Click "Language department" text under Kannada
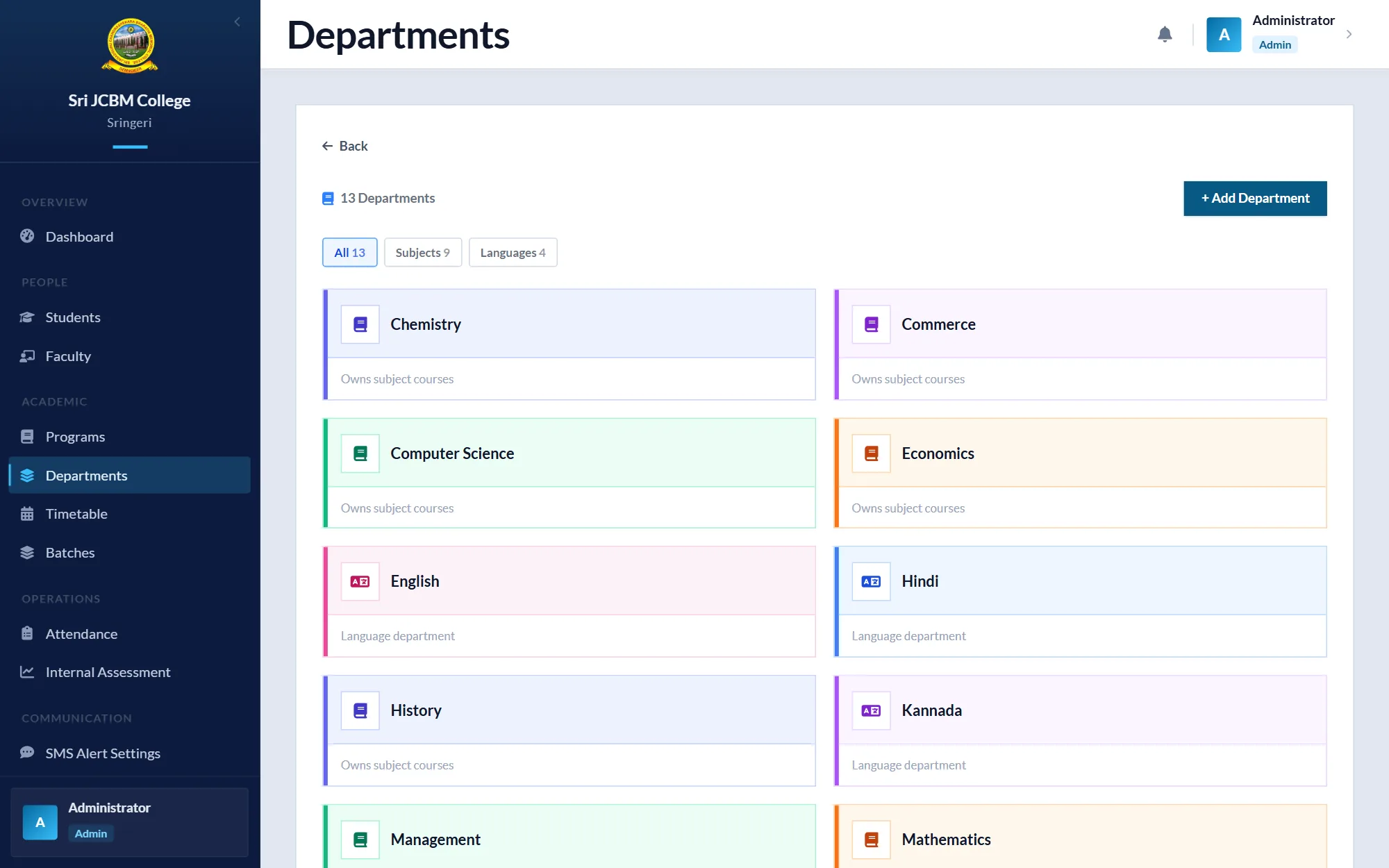Screen dimensions: 1389x868 coord(908,765)
